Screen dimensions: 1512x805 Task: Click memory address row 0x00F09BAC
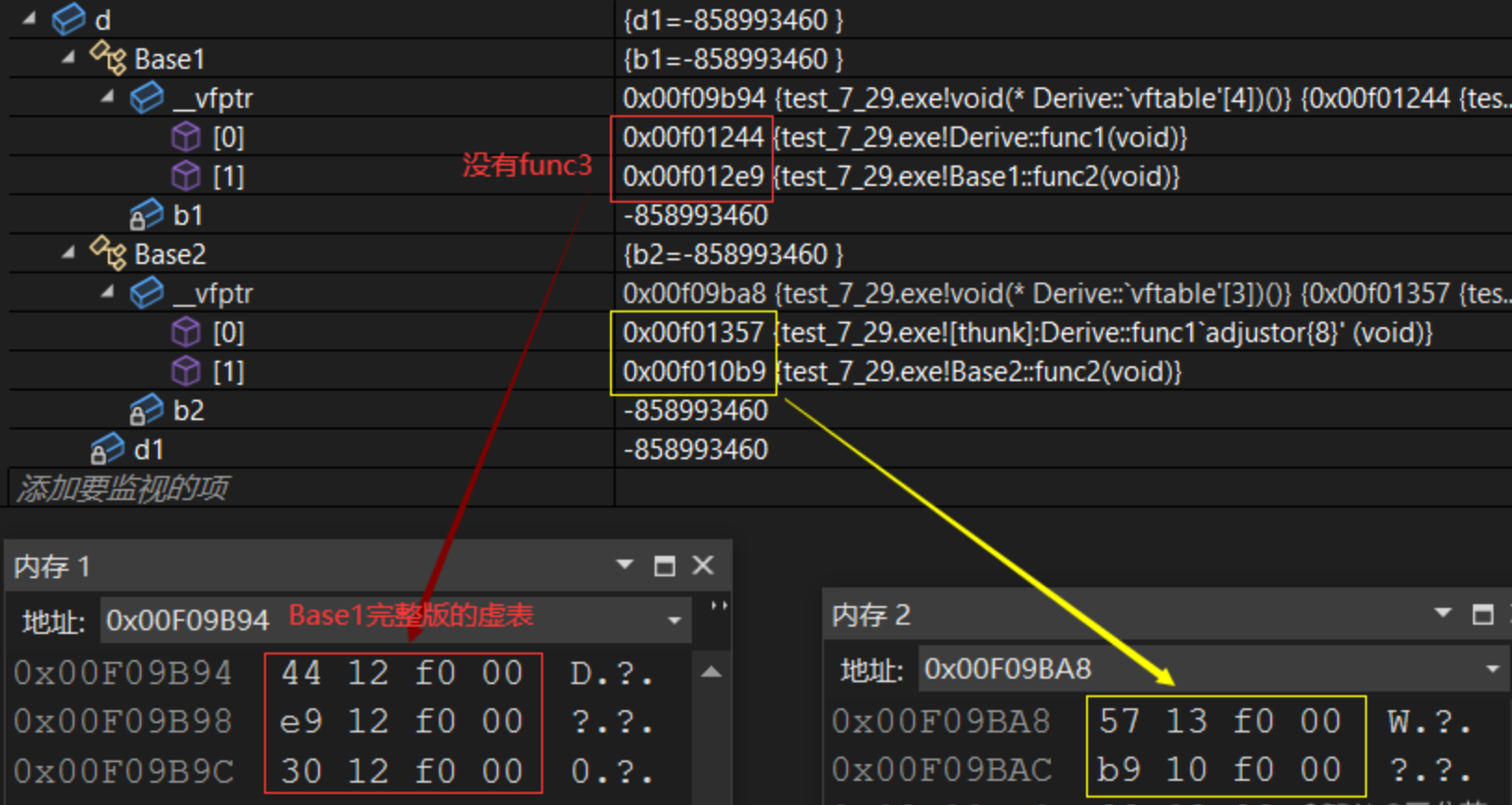click(x=941, y=770)
